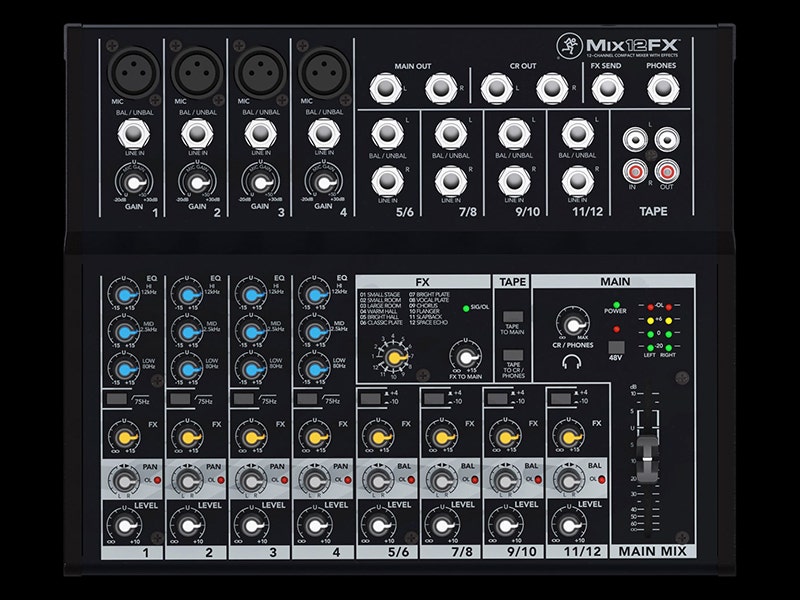This screenshot has width=800, height=600.
Task: Toggle channel 5/6 +4/-10 level switch
Action: [371, 398]
